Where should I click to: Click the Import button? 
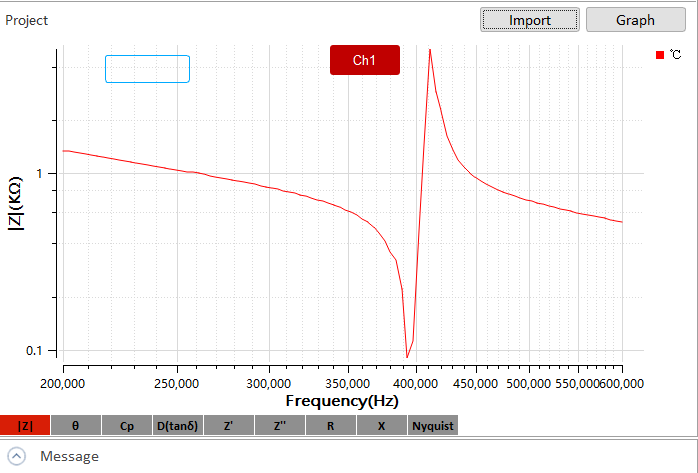[x=530, y=20]
